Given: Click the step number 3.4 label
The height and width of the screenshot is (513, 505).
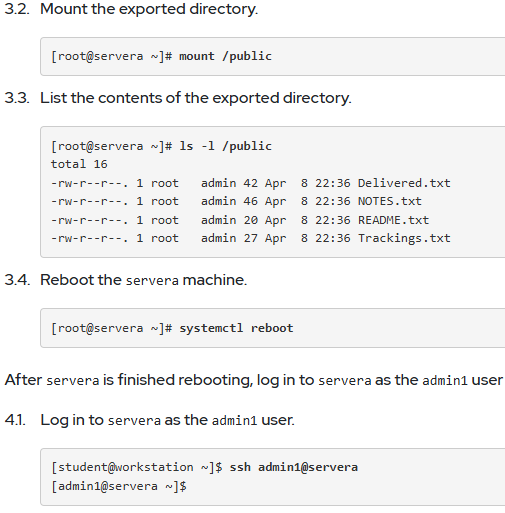Looking at the screenshot, I should tap(17, 280).
